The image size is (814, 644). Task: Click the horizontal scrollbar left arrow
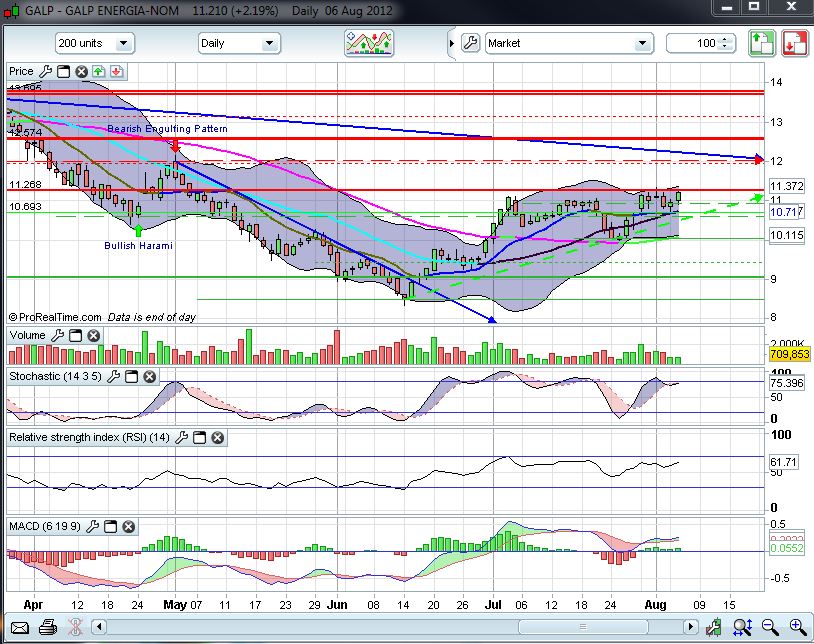(99, 627)
